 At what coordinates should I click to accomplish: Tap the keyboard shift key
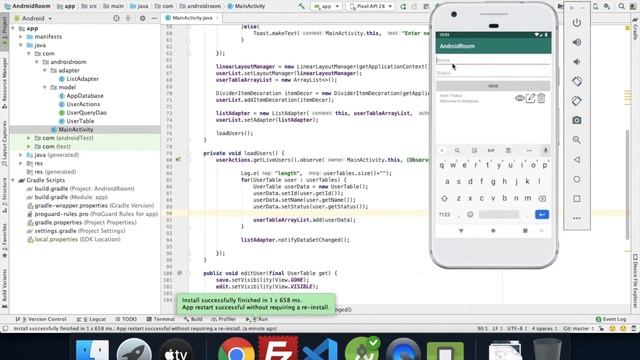(x=444, y=198)
